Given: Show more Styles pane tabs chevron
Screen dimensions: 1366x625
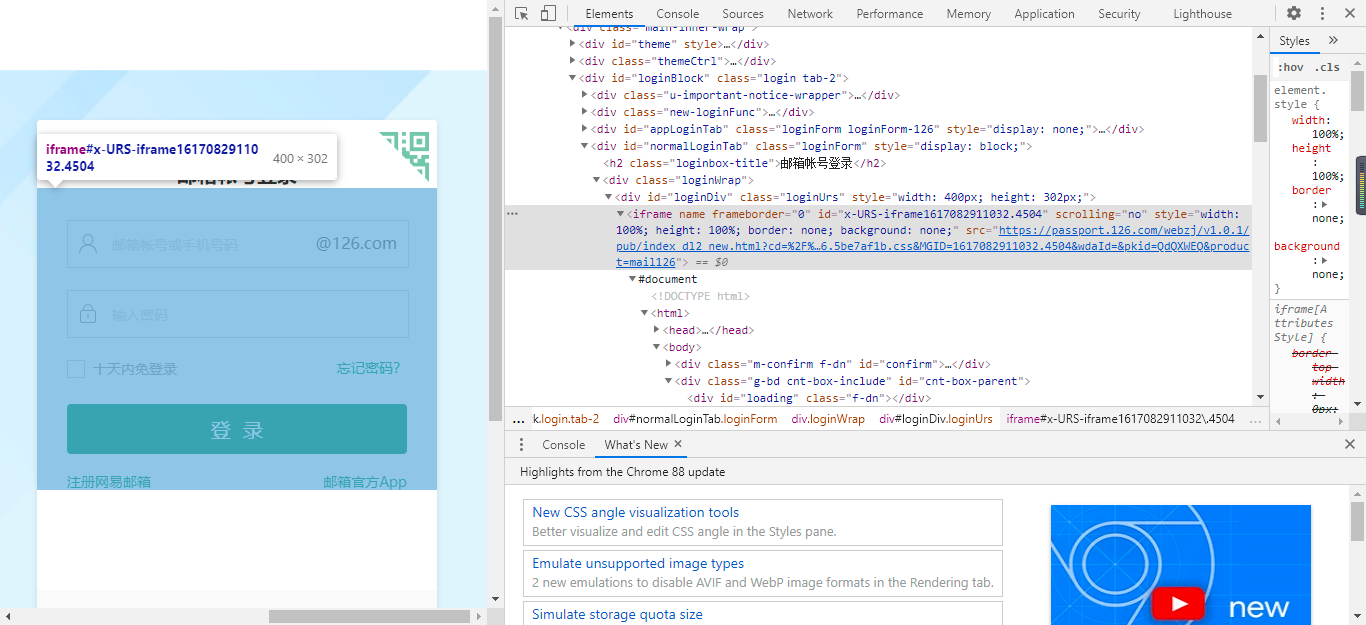Looking at the screenshot, I should tap(1333, 41).
